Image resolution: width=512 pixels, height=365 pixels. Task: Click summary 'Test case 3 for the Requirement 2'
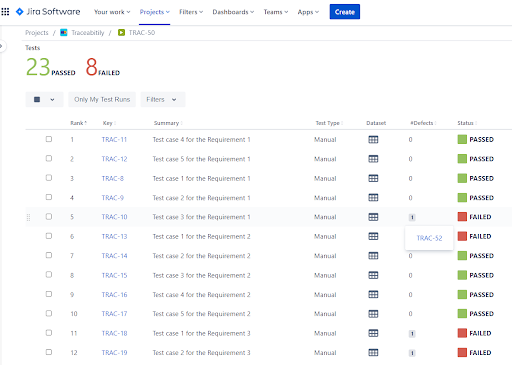201,275
